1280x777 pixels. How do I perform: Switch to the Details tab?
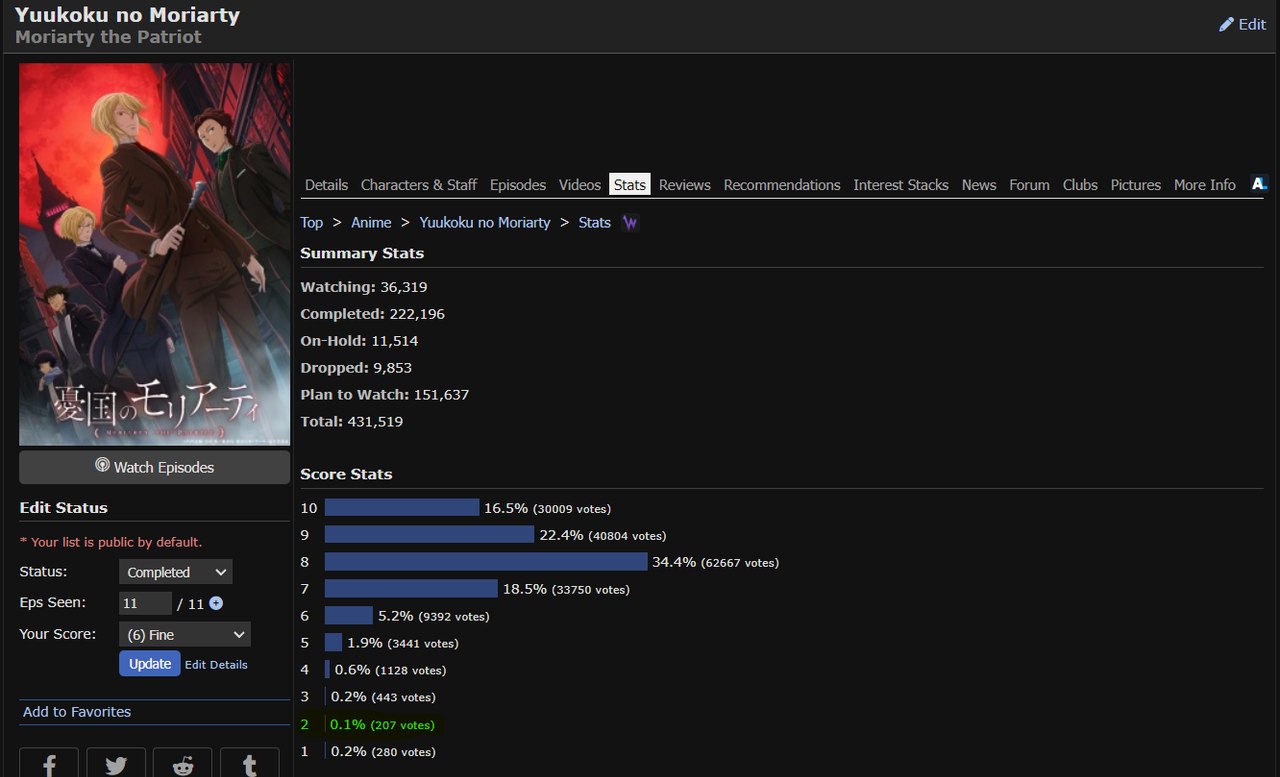pos(326,185)
